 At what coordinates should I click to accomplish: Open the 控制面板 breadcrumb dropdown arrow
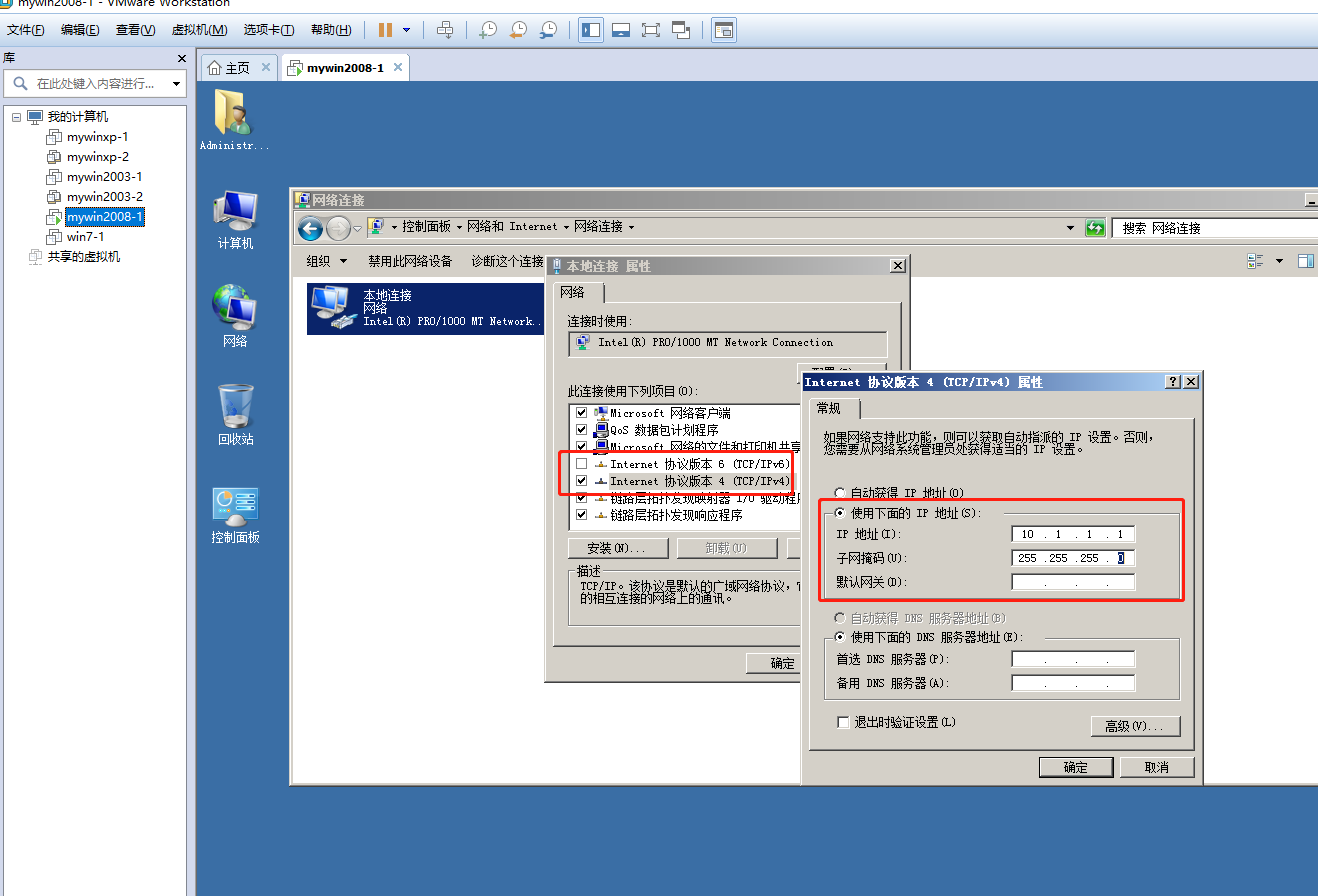pyautogui.click(x=459, y=227)
